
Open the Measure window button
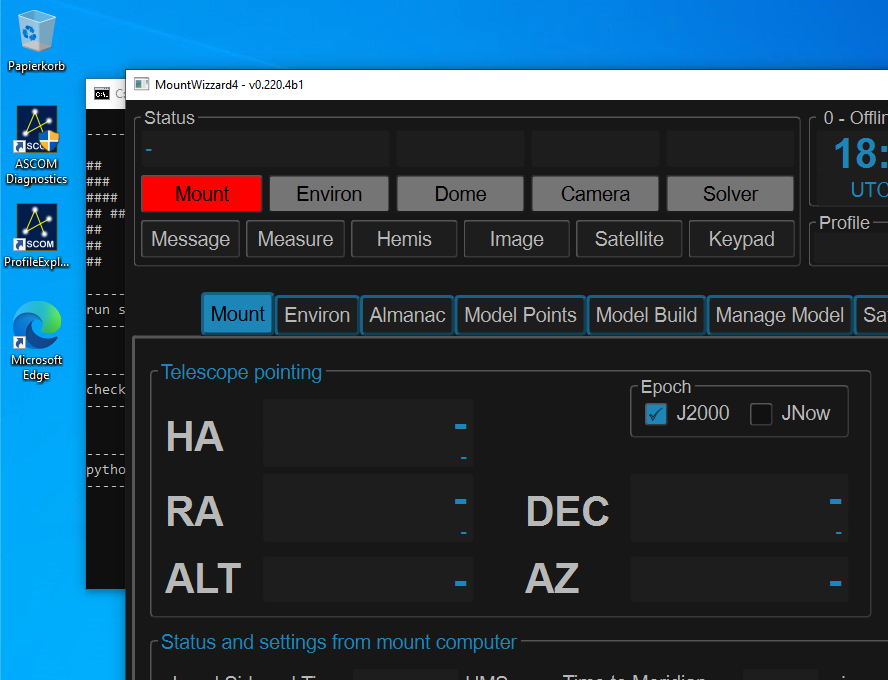[295, 239]
